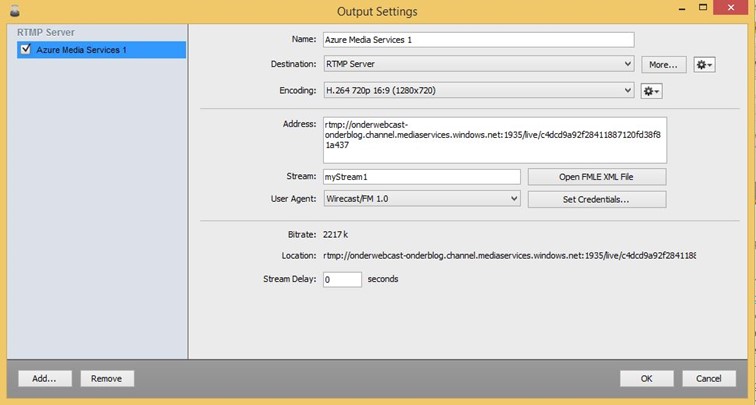This screenshot has width=756, height=405.
Task: Click the seconds label beside Stream Delay
Action: [x=383, y=279]
